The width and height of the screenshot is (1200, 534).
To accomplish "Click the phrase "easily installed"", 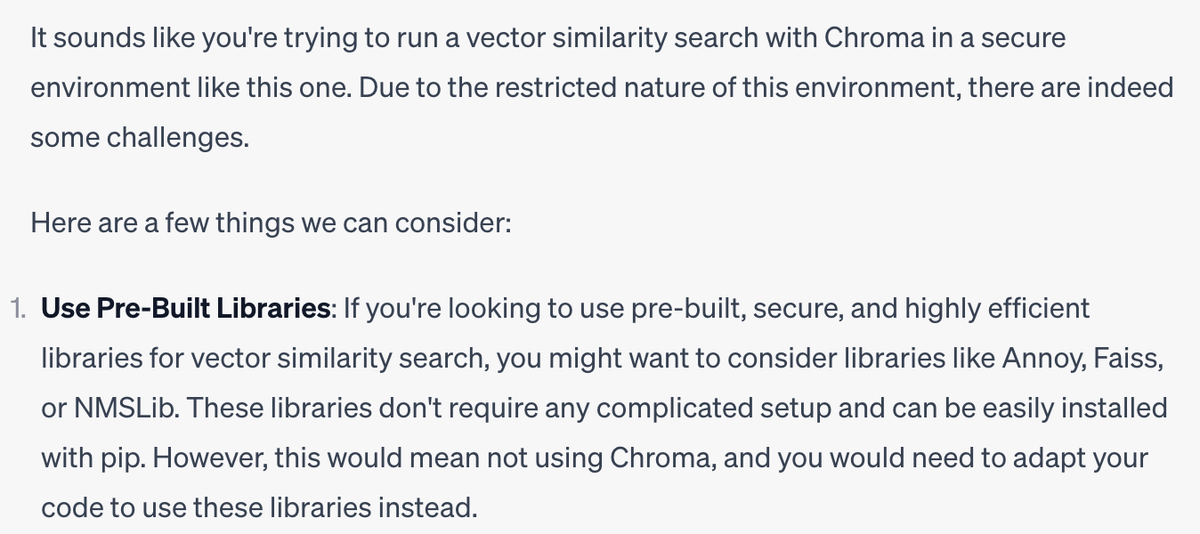I will pyautogui.click(x=1068, y=408).
